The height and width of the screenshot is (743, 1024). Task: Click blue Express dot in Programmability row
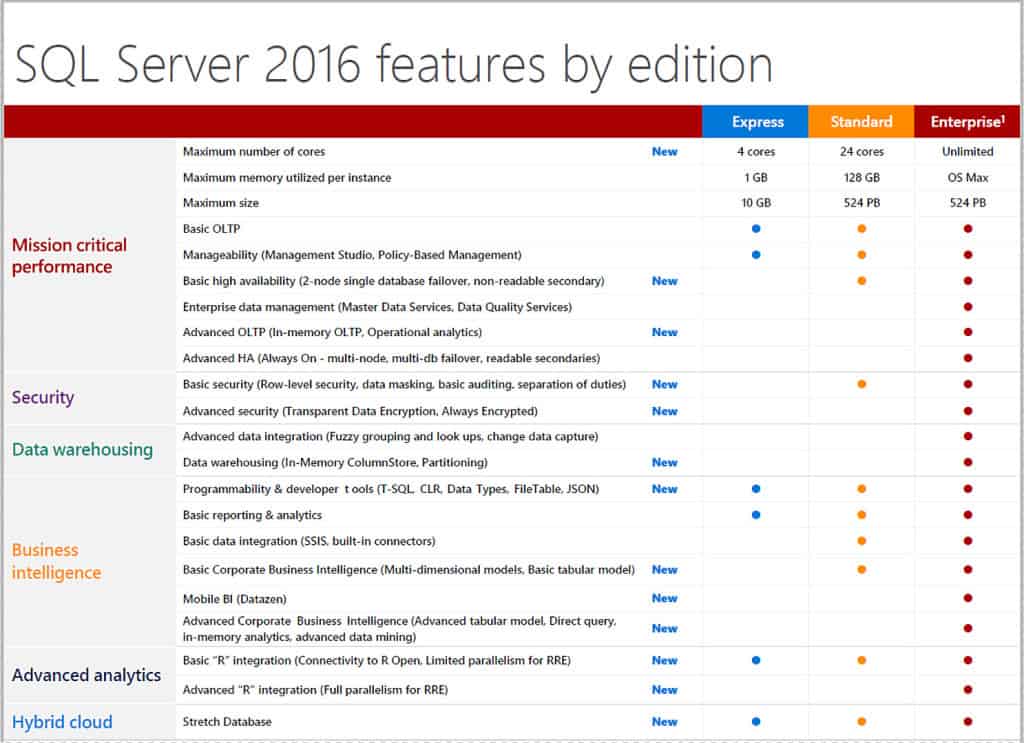(x=756, y=488)
